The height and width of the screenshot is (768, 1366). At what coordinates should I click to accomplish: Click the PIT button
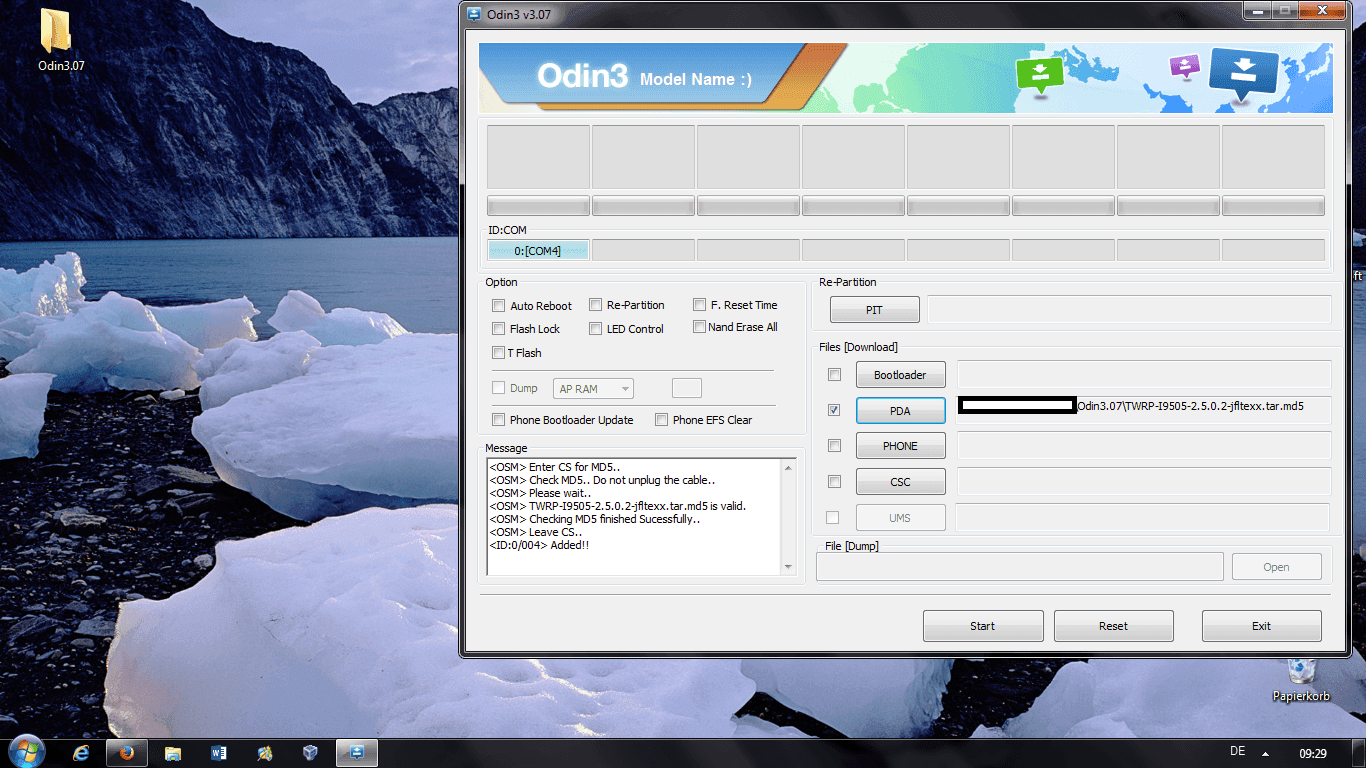click(874, 310)
